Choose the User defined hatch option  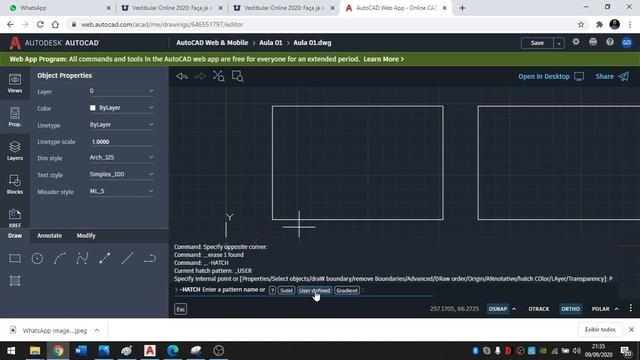pos(314,290)
